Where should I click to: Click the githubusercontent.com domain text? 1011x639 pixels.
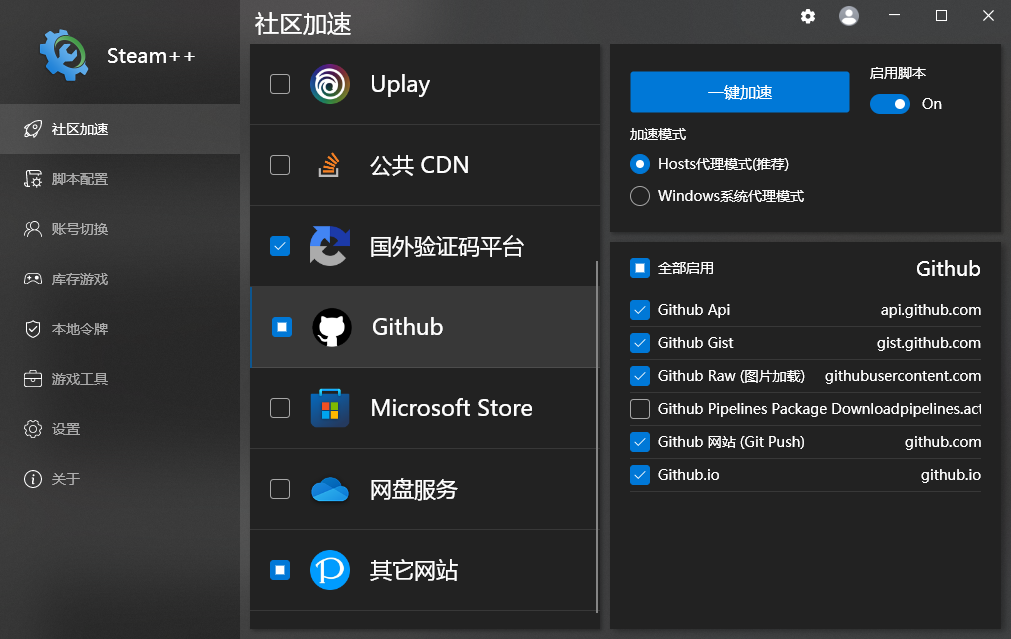tap(903, 376)
